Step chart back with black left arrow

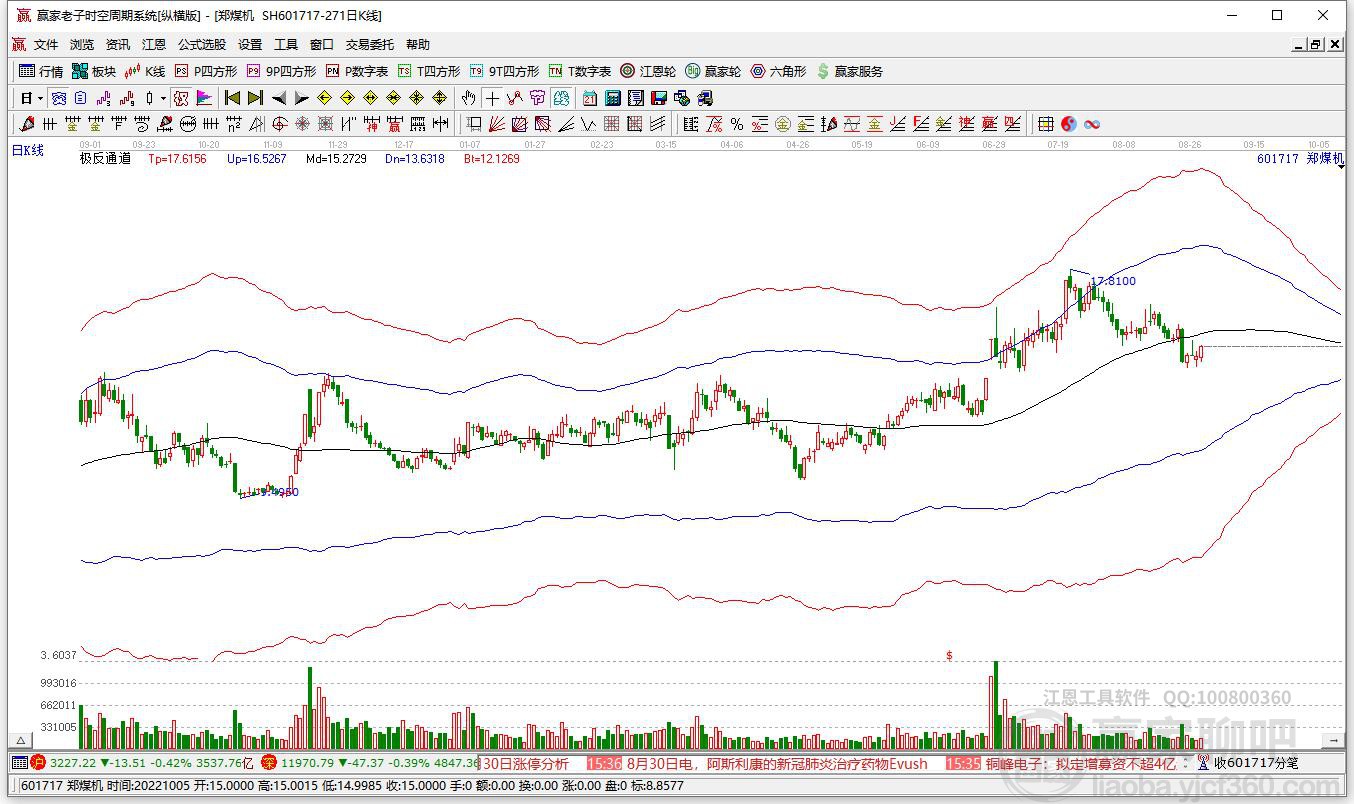(278, 98)
